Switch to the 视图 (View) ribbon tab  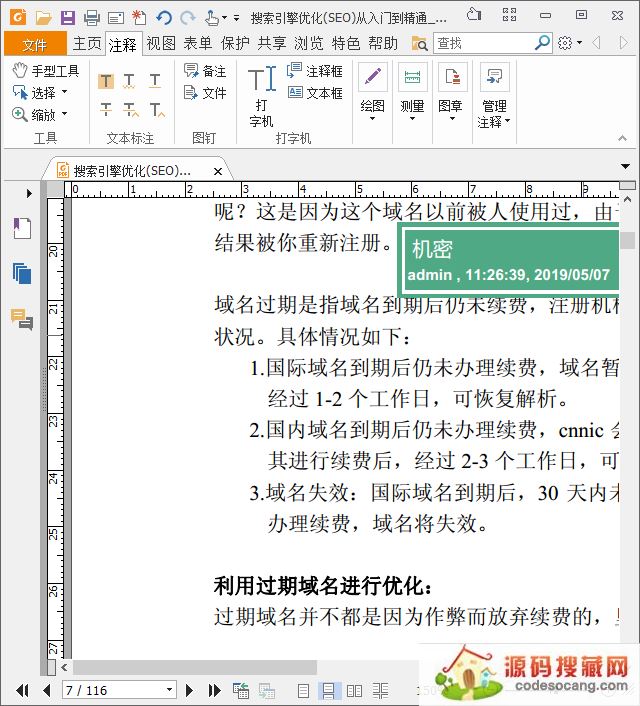160,43
